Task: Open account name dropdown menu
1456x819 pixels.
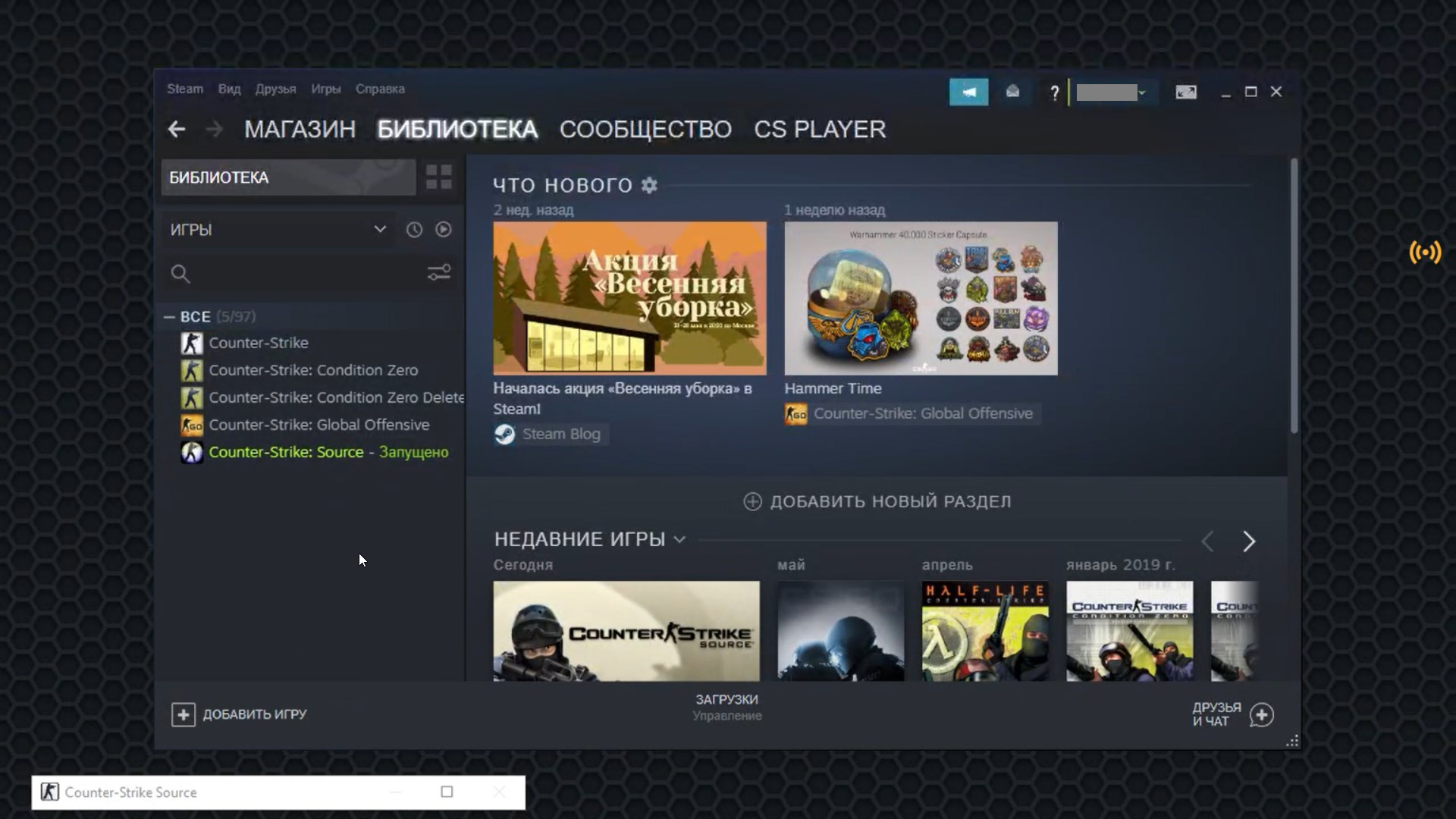Action: point(1112,93)
